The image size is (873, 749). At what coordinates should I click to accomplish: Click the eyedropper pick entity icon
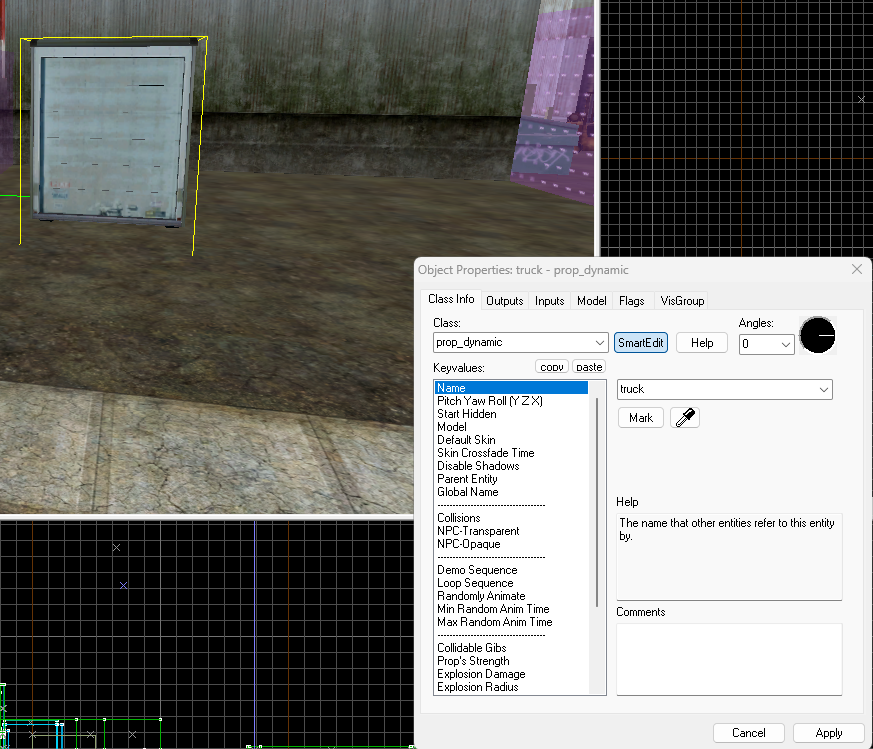tap(685, 417)
